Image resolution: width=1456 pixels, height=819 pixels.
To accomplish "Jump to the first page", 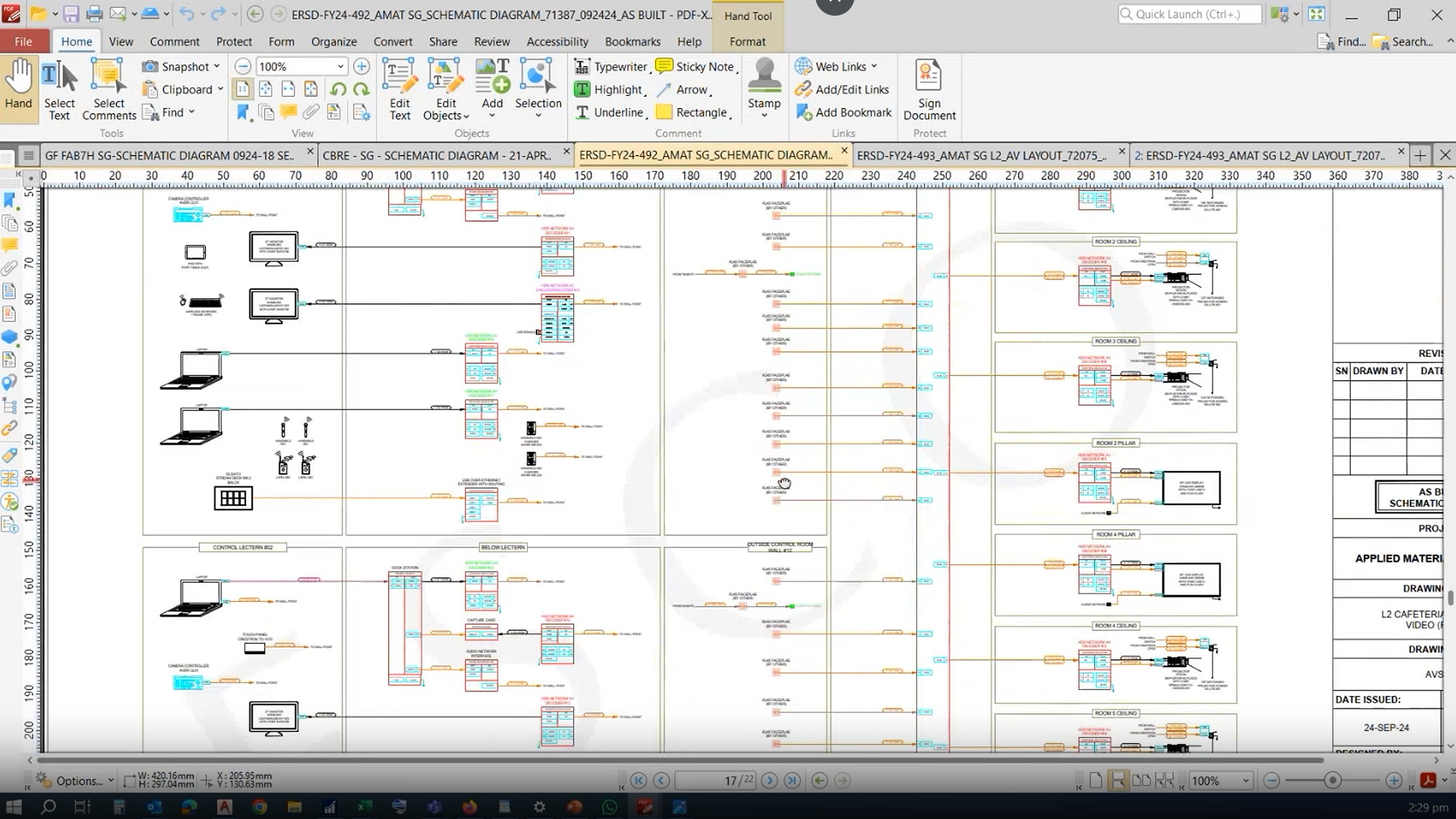I will (x=639, y=780).
